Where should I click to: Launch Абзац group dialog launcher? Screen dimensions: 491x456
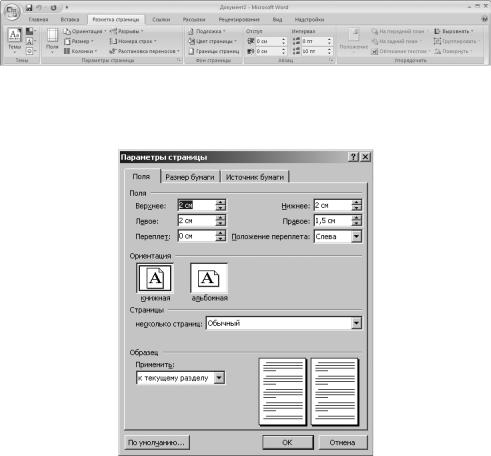(x=331, y=60)
